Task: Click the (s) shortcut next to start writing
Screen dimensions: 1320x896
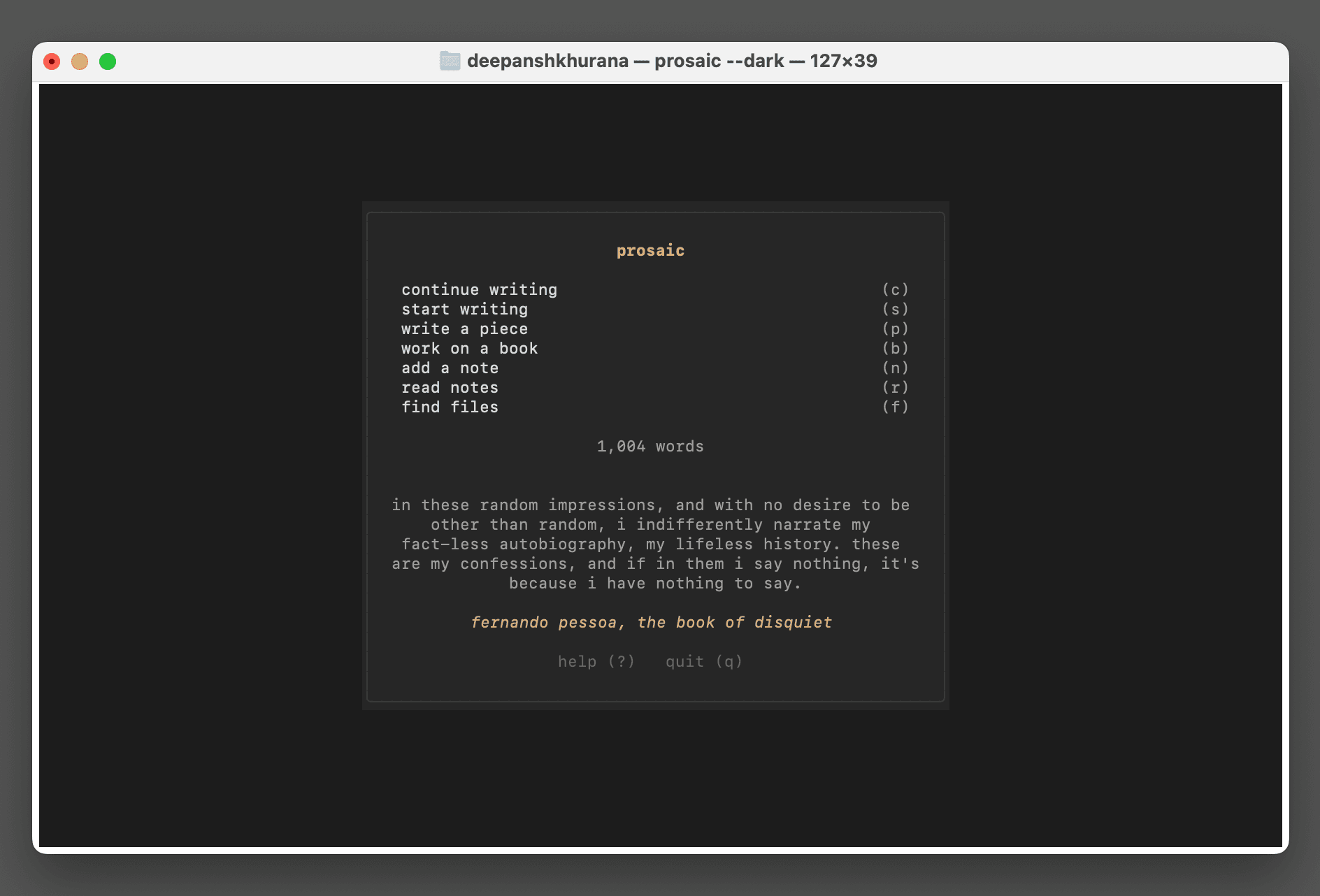Action: 896,309
